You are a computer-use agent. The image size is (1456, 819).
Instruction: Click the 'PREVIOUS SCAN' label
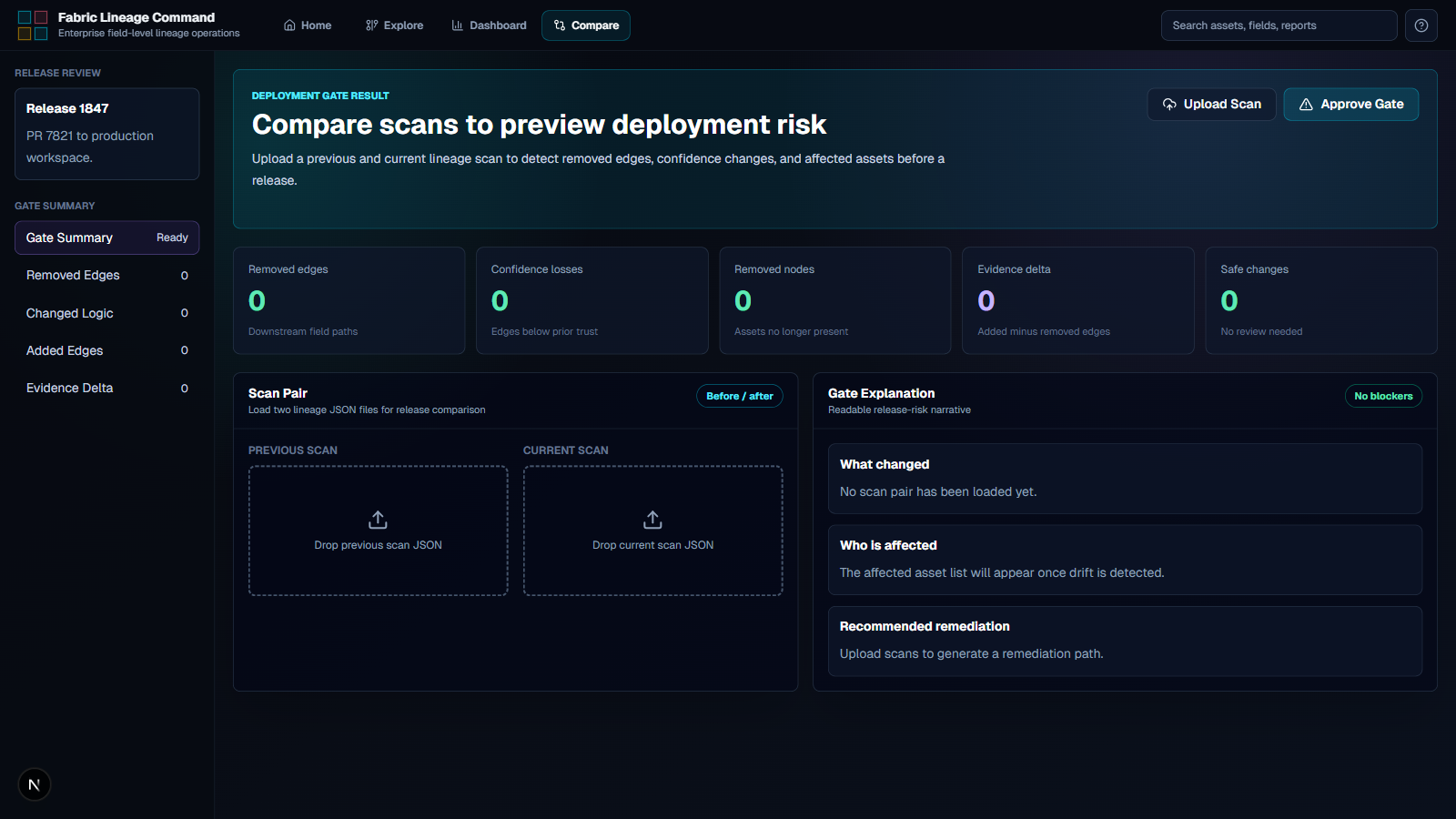tap(293, 450)
